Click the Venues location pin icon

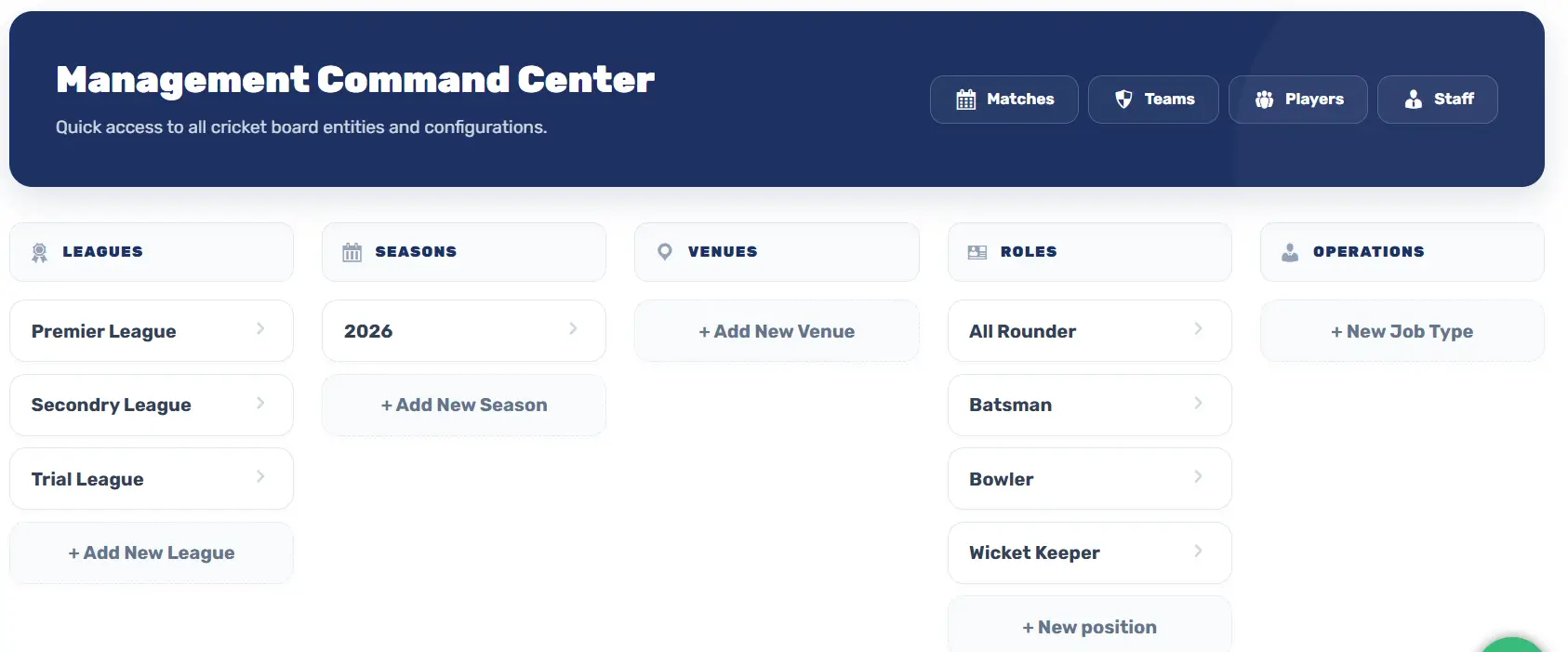[x=664, y=252]
